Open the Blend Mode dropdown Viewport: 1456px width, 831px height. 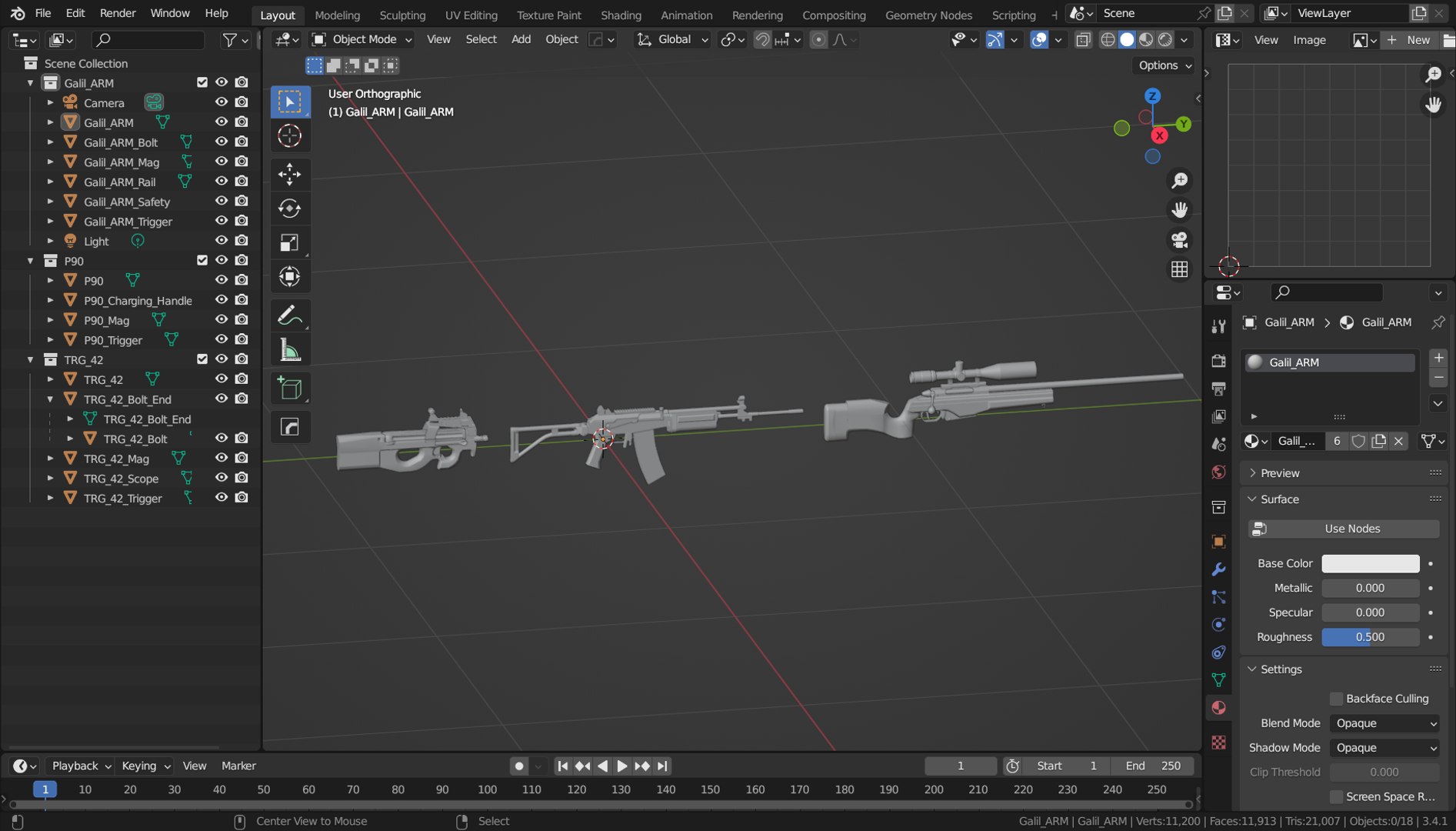tap(1384, 723)
